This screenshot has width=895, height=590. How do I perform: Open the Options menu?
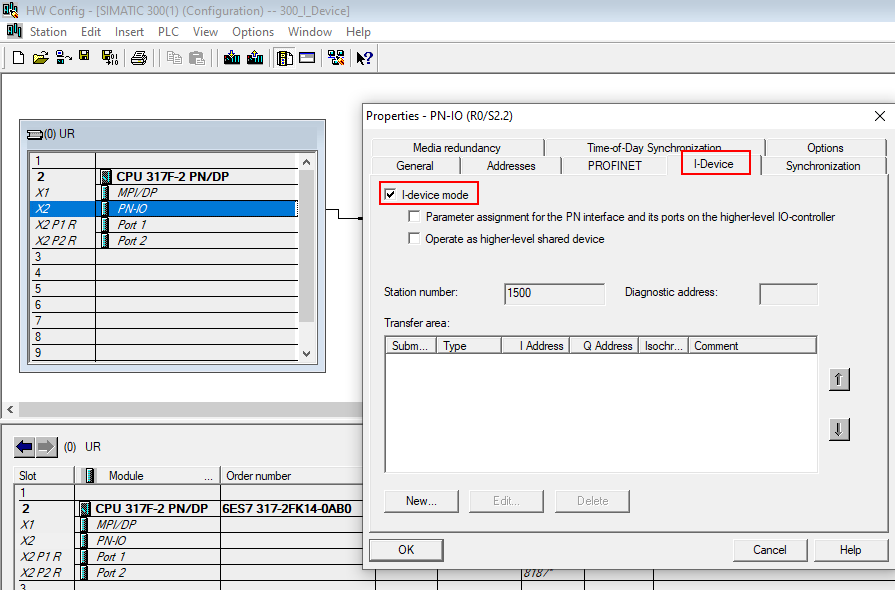click(253, 32)
